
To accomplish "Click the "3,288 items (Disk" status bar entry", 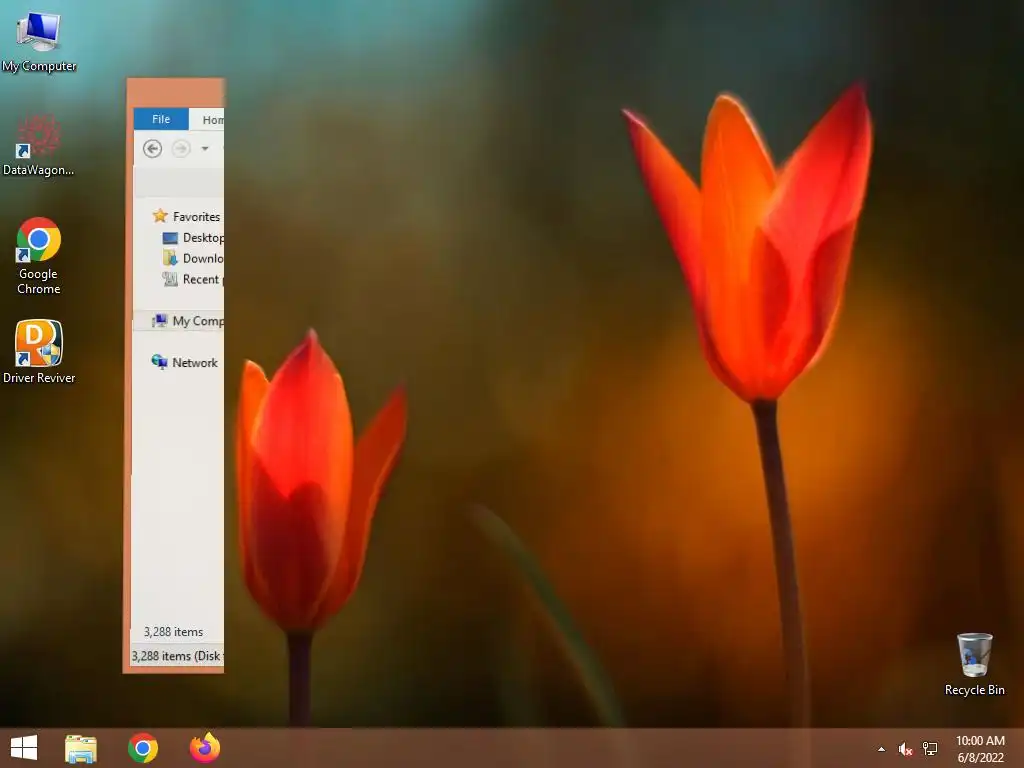I will (178, 656).
